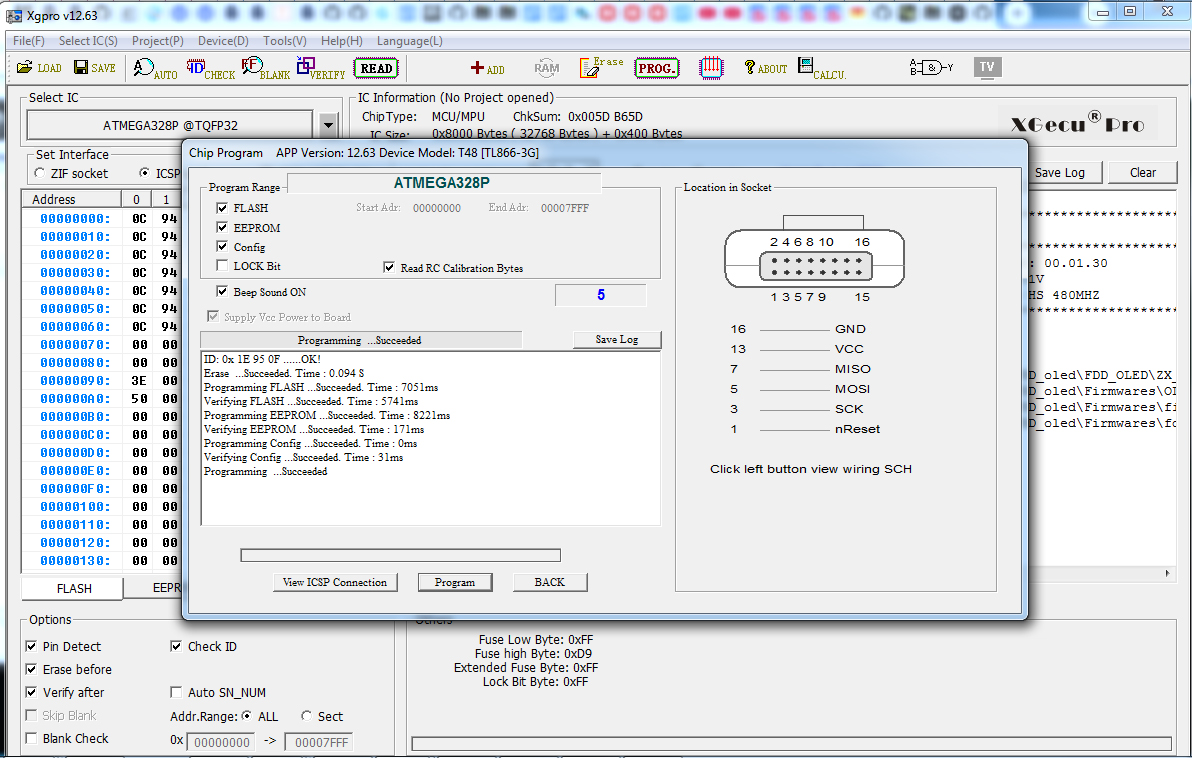Click the PROG. toolbar button
The height and width of the screenshot is (758, 1192).
coord(656,68)
